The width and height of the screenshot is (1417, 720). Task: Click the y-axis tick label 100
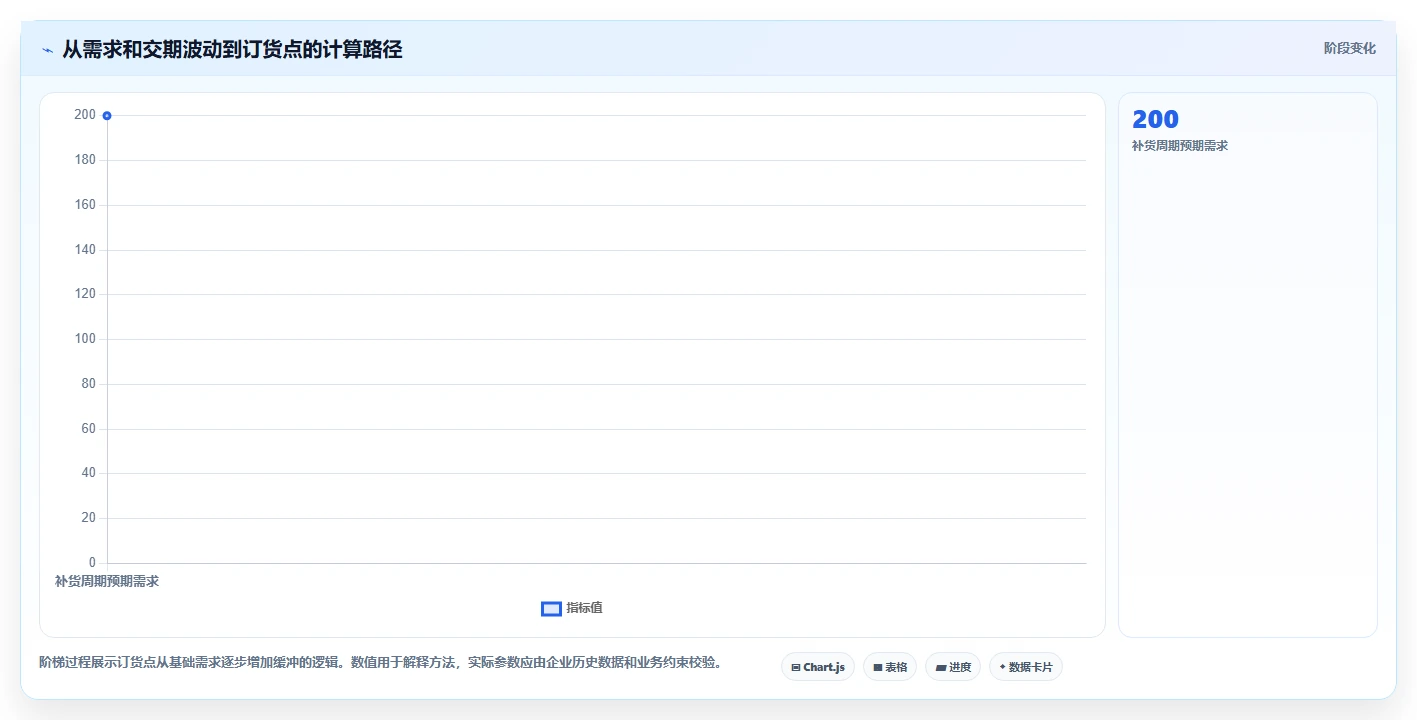coord(85,339)
